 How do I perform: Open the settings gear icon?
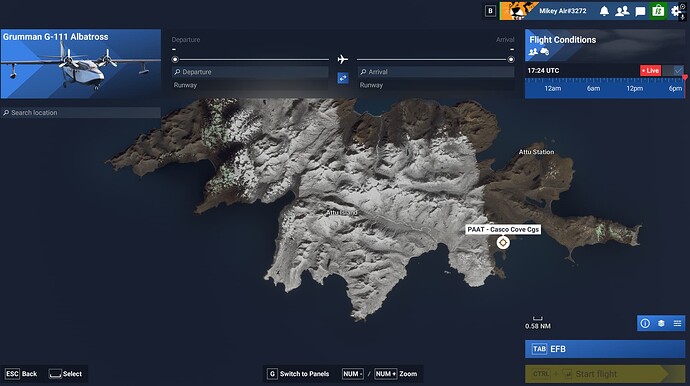(675, 11)
